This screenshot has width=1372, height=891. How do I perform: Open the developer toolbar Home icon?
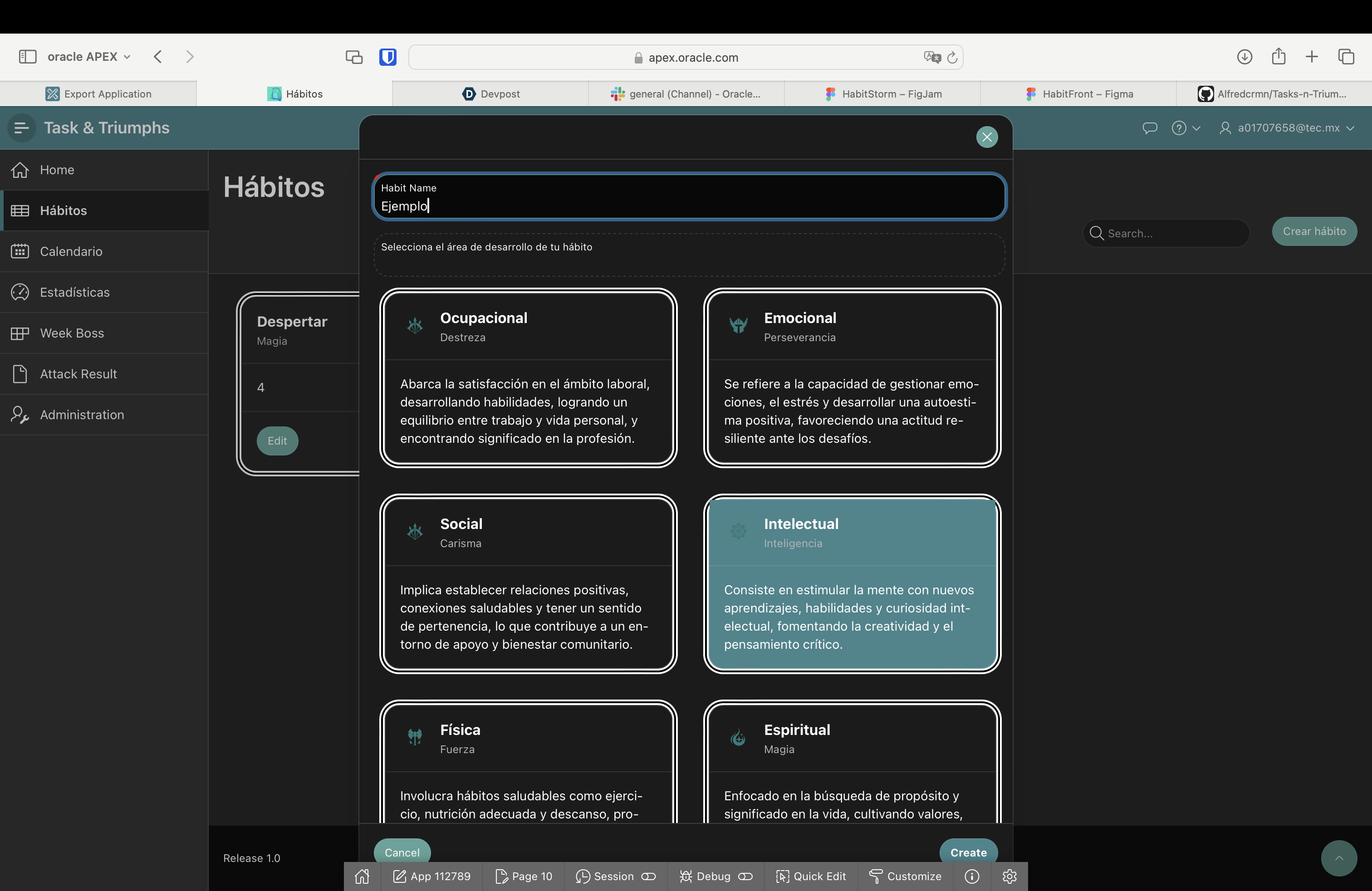point(362,876)
